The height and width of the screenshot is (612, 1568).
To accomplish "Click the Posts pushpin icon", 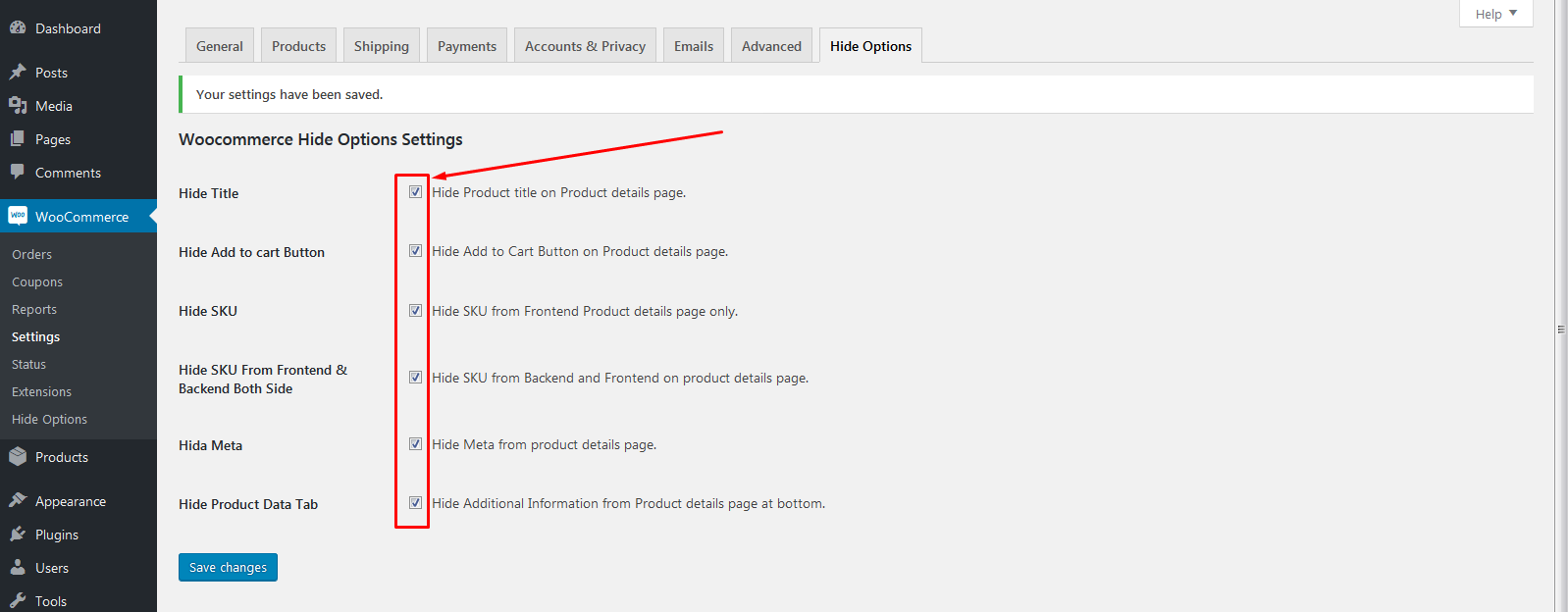I will [18, 72].
